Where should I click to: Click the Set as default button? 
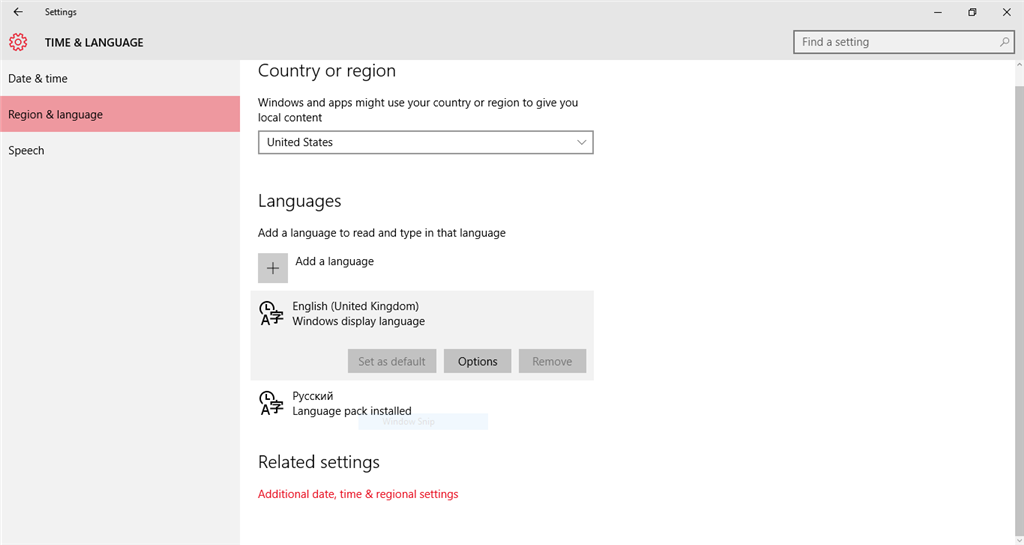click(x=392, y=361)
